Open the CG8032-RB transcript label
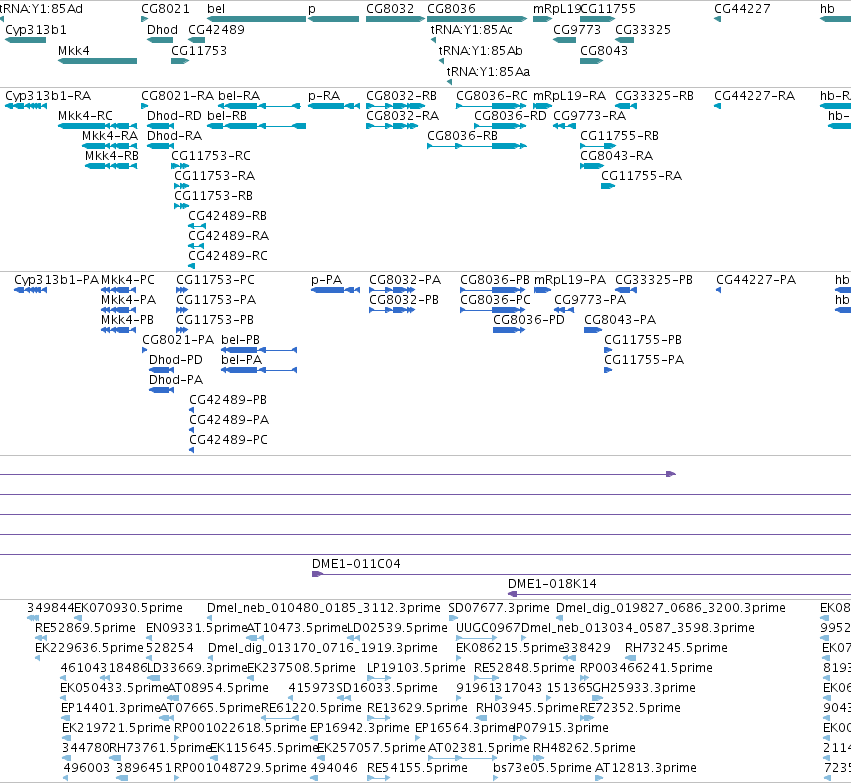This screenshot has height=783, width=851. (402, 96)
